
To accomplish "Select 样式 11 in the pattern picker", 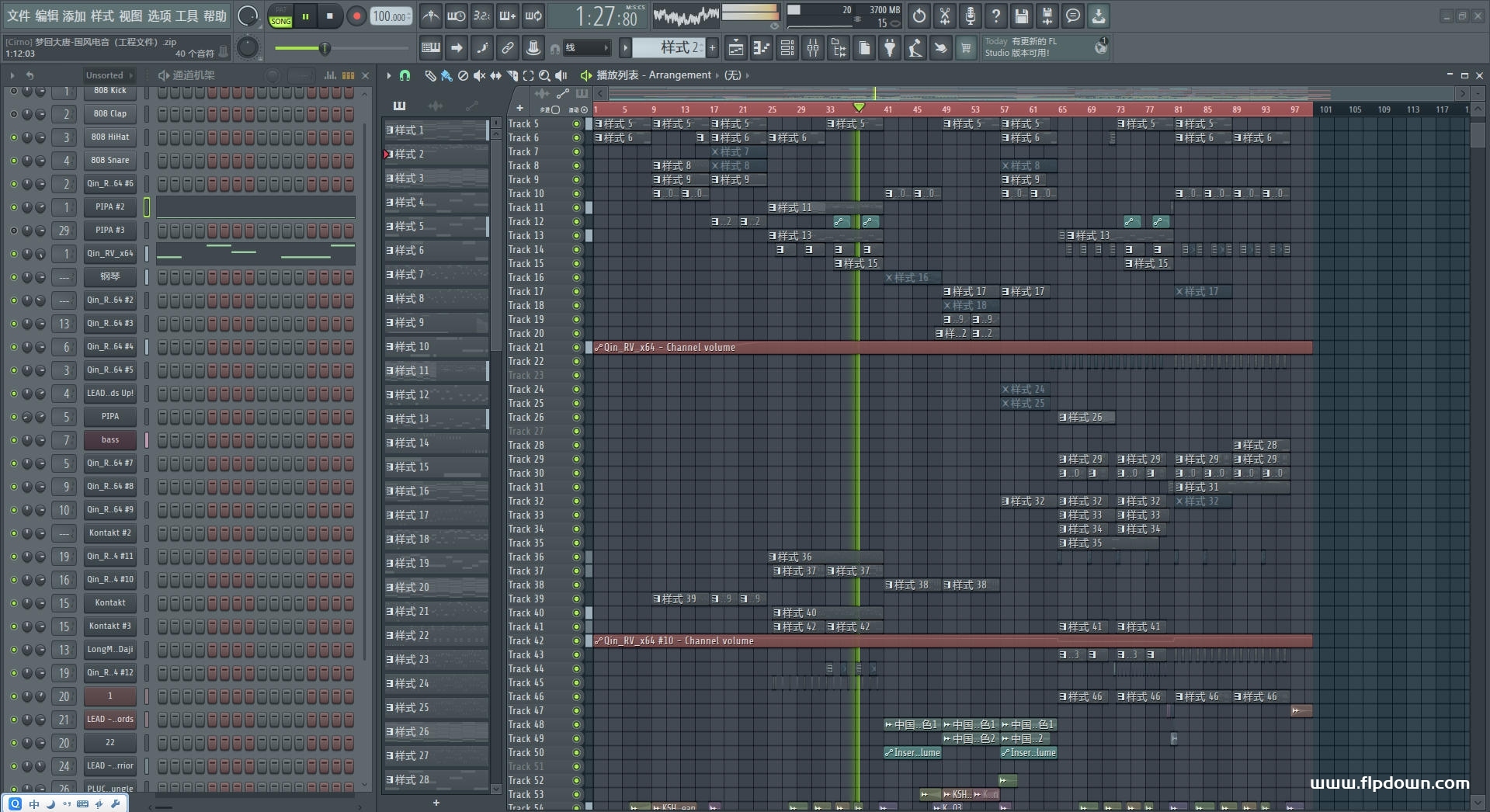I will pos(435,371).
